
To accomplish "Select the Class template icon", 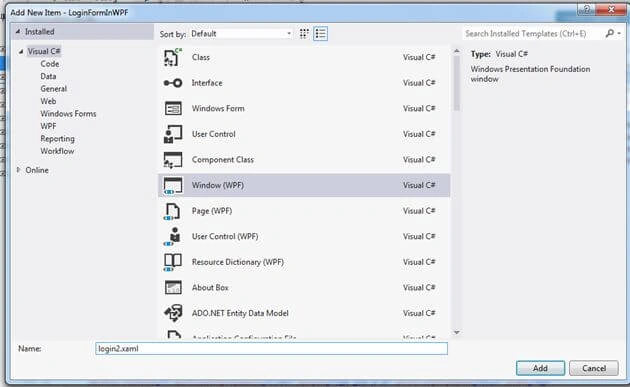I will click(x=173, y=57).
